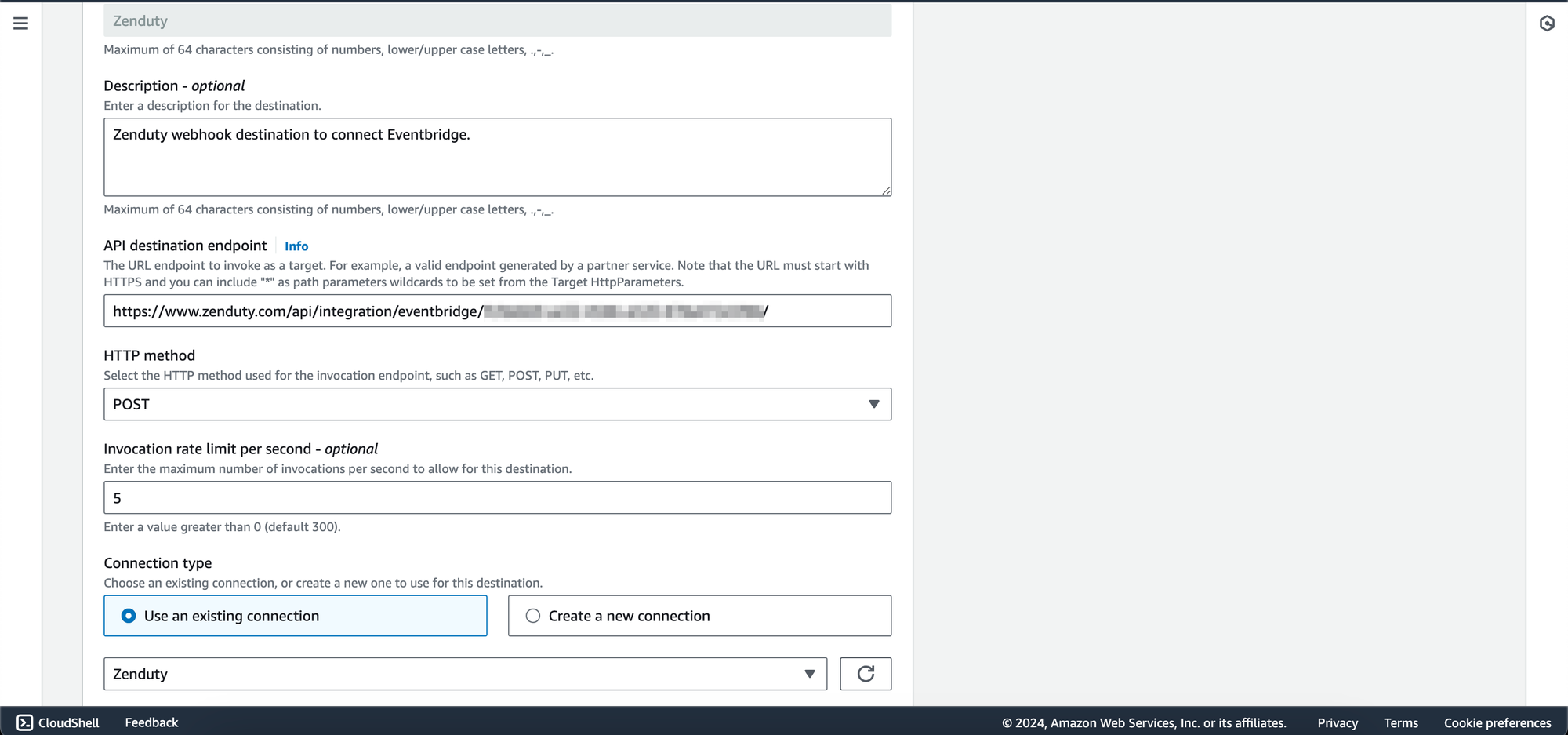The height and width of the screenshot is (735, 1568).
Task: Open the Feedback link
Action: point(151,722)
